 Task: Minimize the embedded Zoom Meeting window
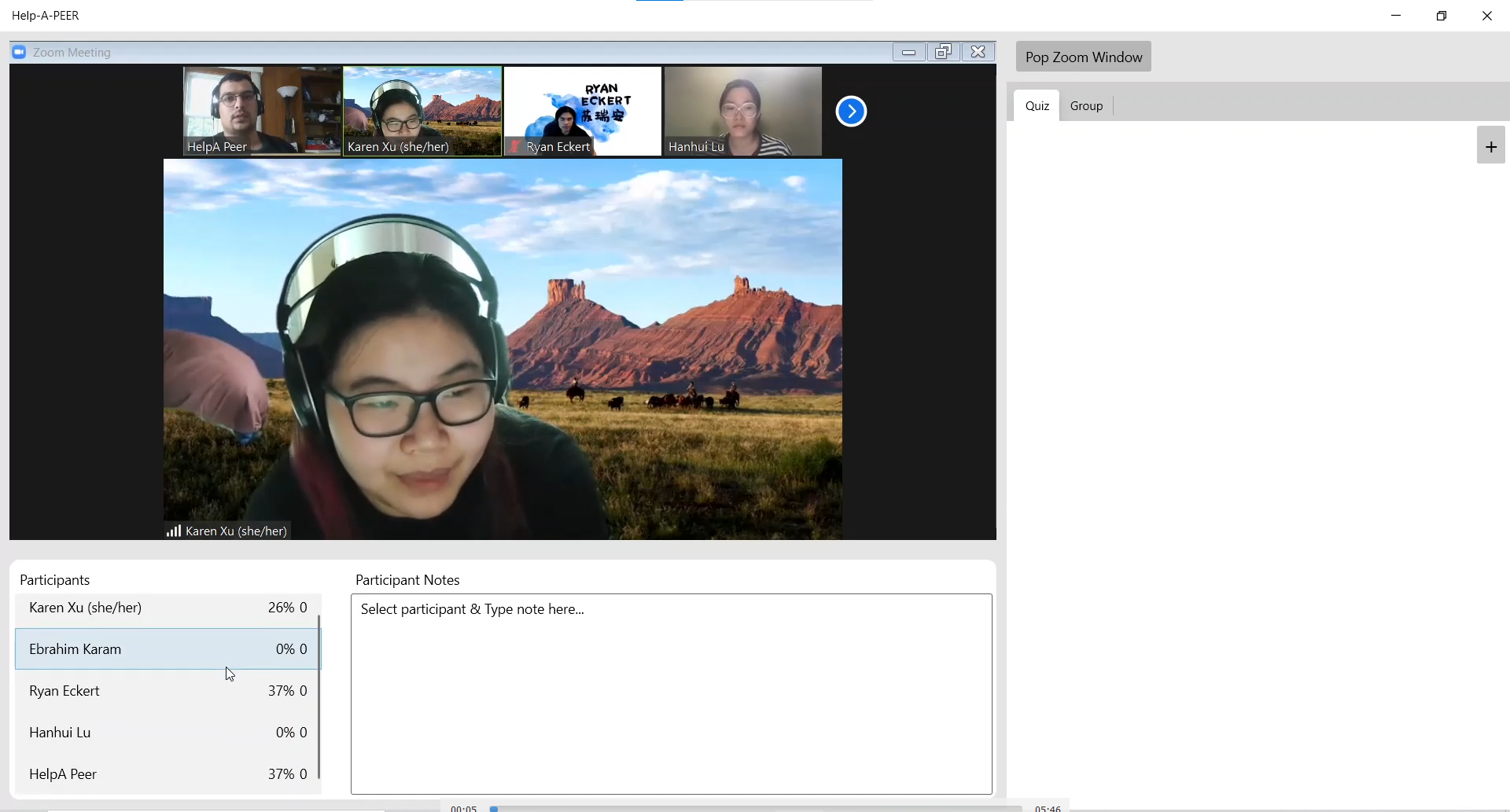[909, 52]
